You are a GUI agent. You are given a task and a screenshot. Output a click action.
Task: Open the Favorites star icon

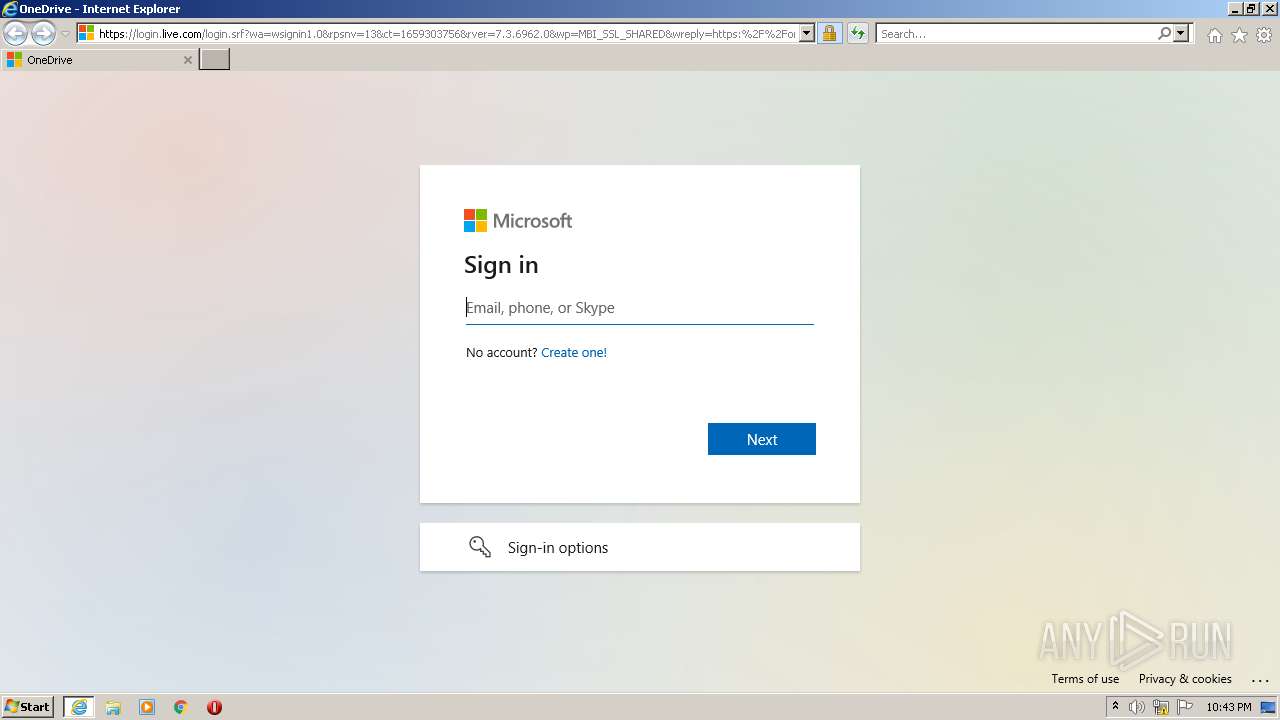point(1239,35)
